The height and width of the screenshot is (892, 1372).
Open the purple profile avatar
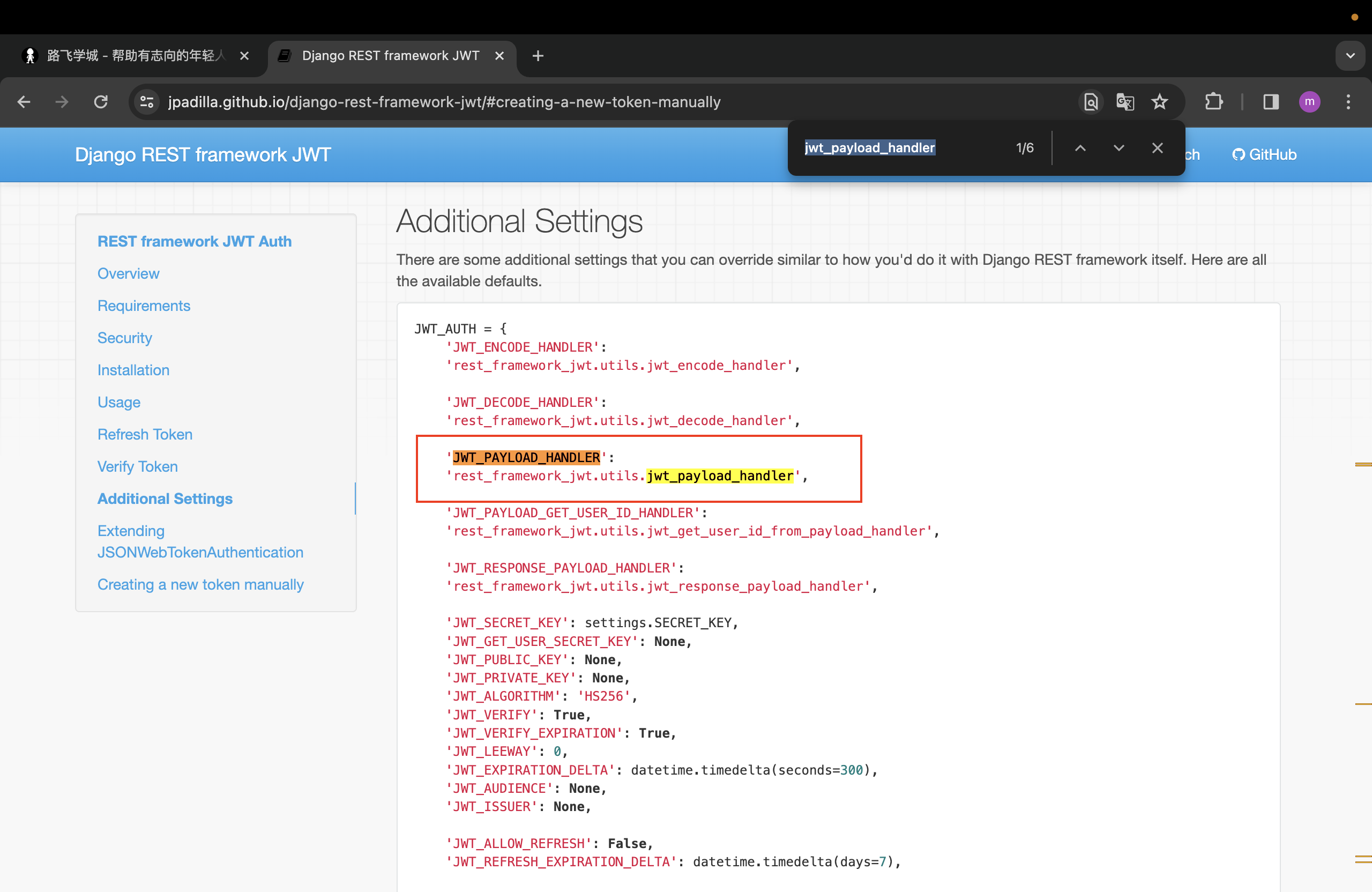point(1309,102)
